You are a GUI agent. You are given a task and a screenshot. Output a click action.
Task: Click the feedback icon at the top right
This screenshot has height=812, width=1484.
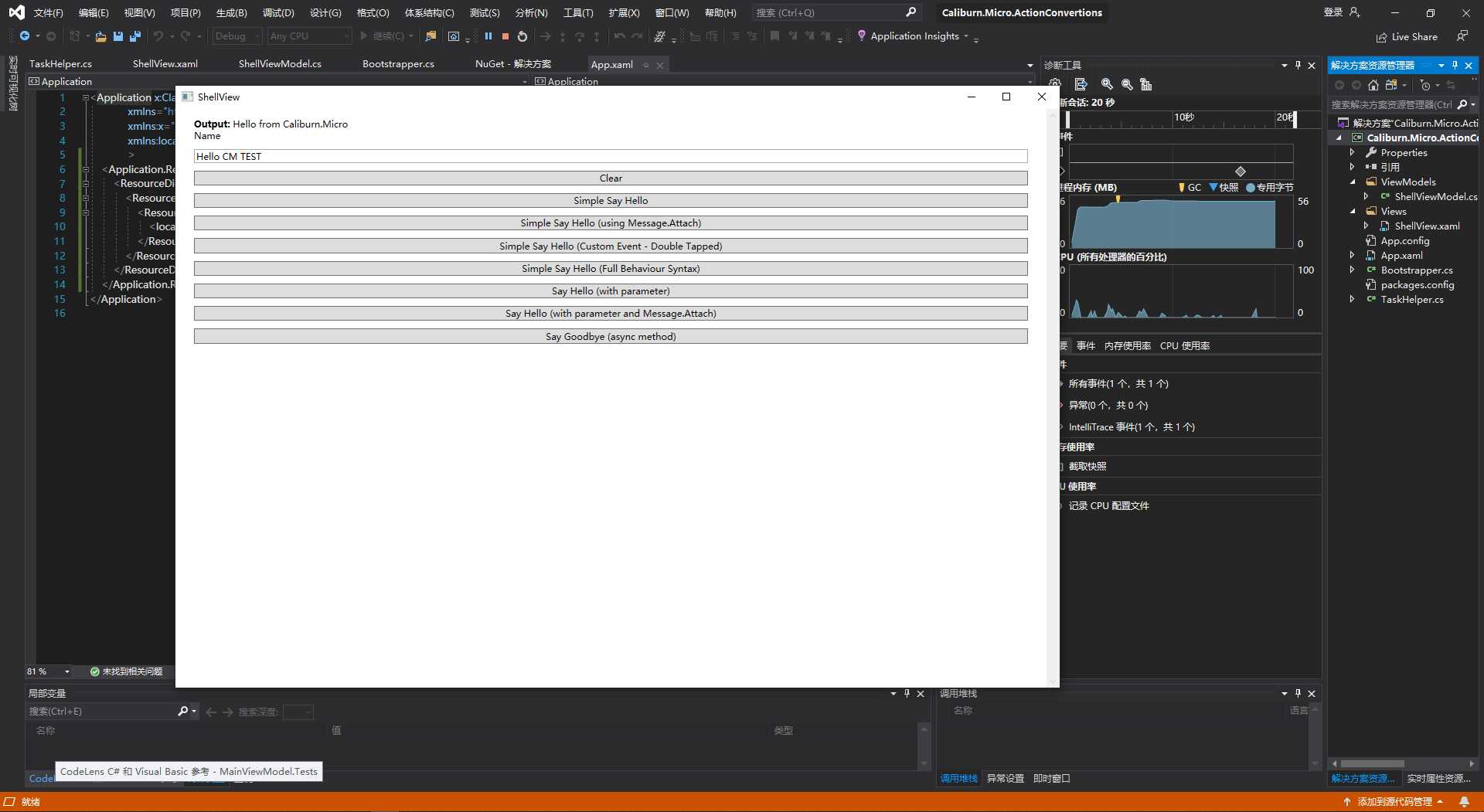pos(1462,36)
